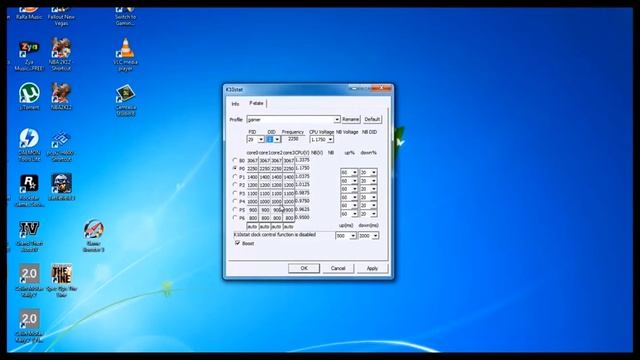Select the P5 P-state radio button
Image resolution: width=640 pixels, height=360 pixels.
point(235,209)
